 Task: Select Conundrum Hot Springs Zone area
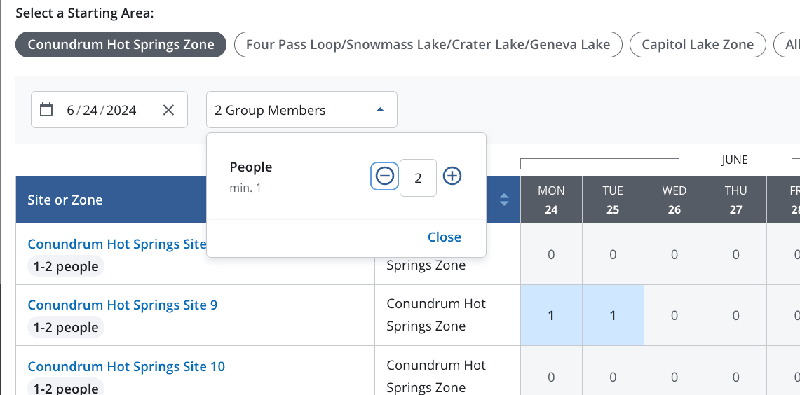tap(120, 44)
